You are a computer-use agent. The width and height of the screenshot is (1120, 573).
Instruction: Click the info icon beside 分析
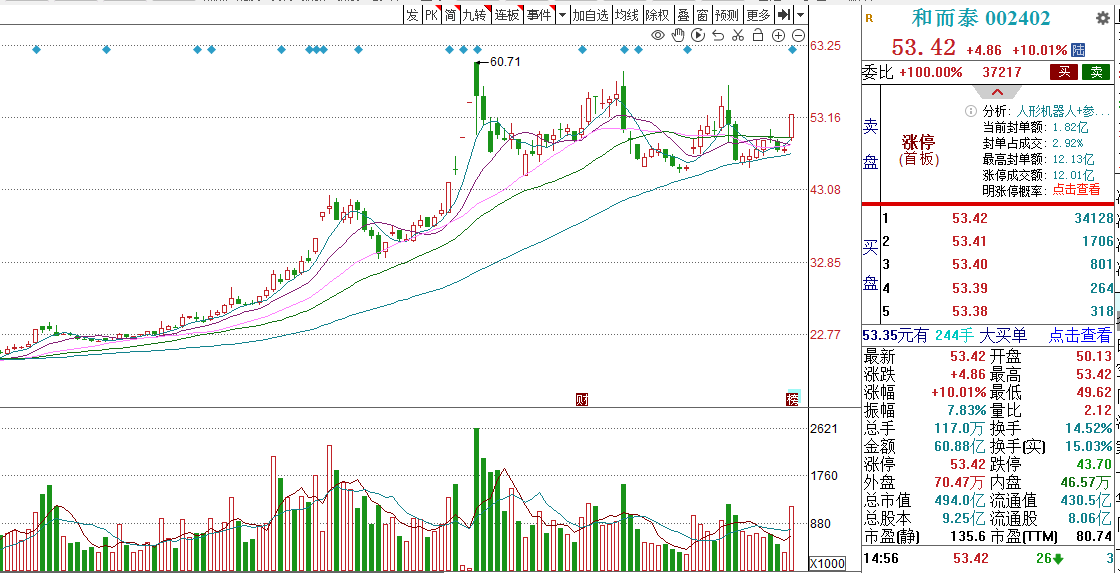(x=970, y=111)
